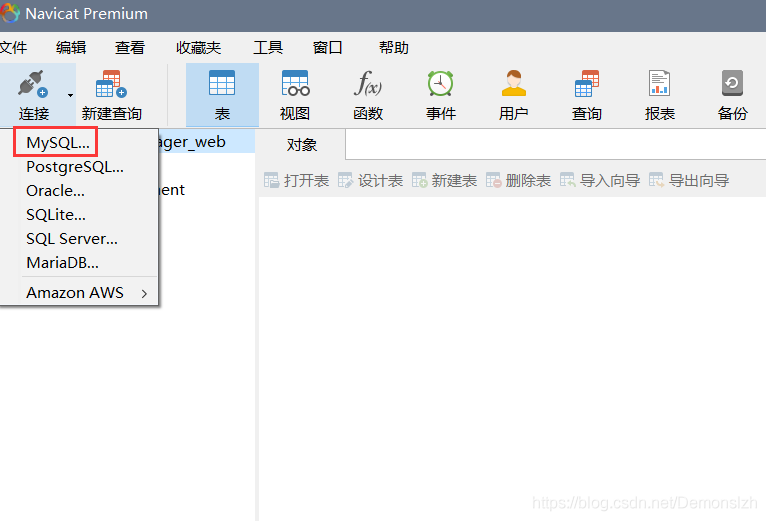The image size is (766, 521).
Task: Open the 帮助 help menu
Action: (393, 47)
